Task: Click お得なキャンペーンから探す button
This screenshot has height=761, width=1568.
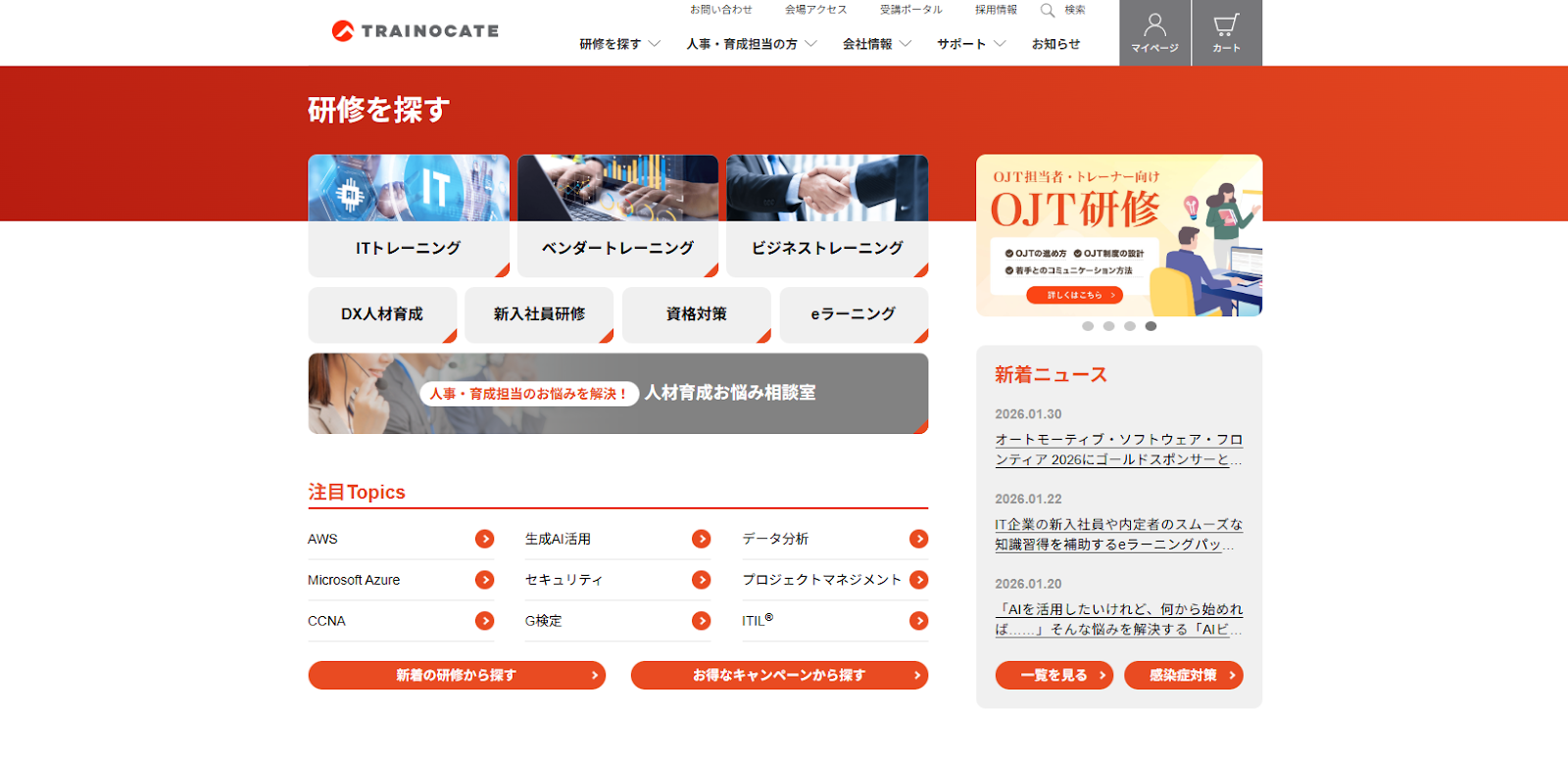Action: click(779, 675)
